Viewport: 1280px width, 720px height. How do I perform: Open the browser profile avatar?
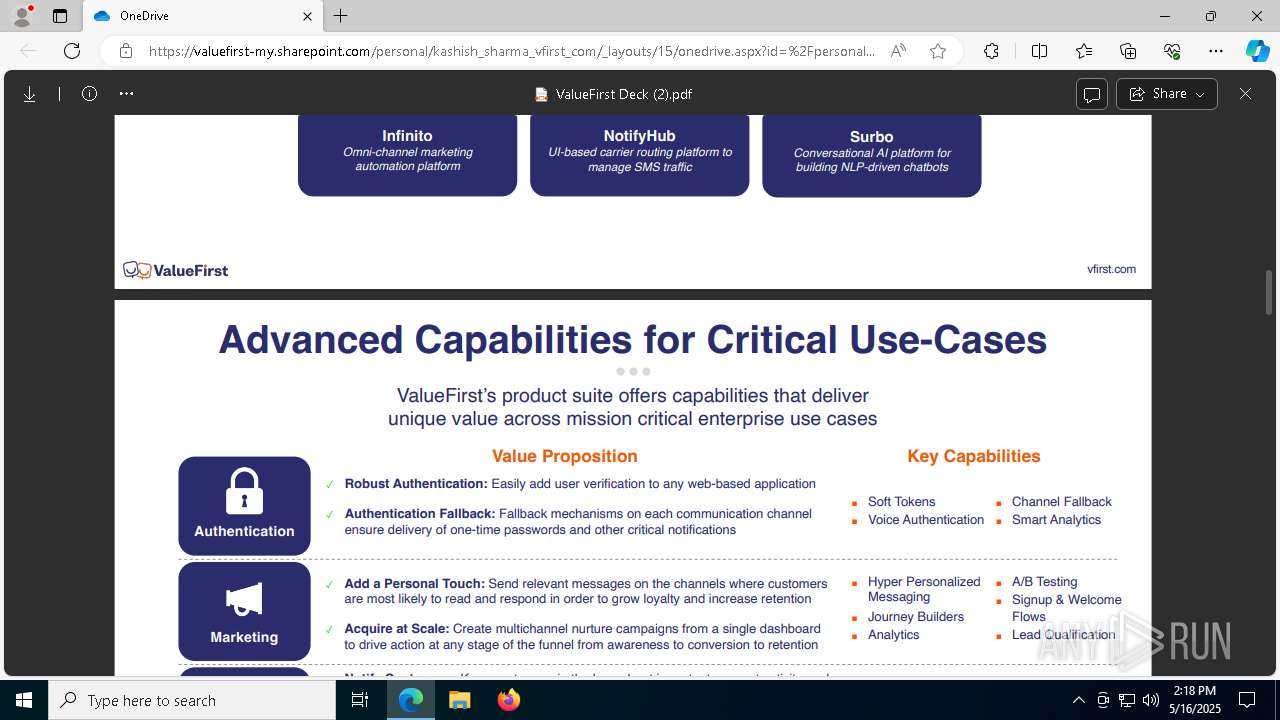(22, 16)
